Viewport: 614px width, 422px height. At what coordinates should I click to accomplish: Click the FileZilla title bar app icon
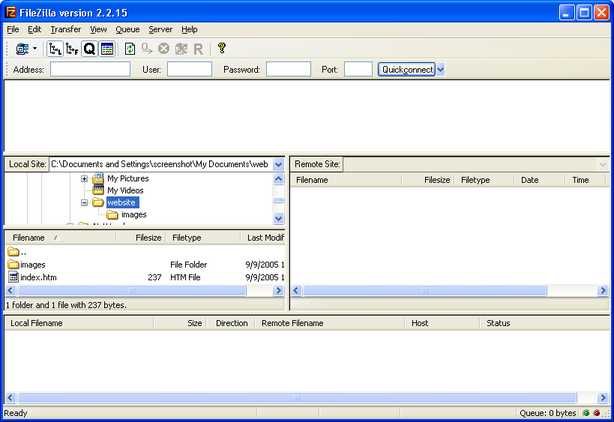point(11,12)
